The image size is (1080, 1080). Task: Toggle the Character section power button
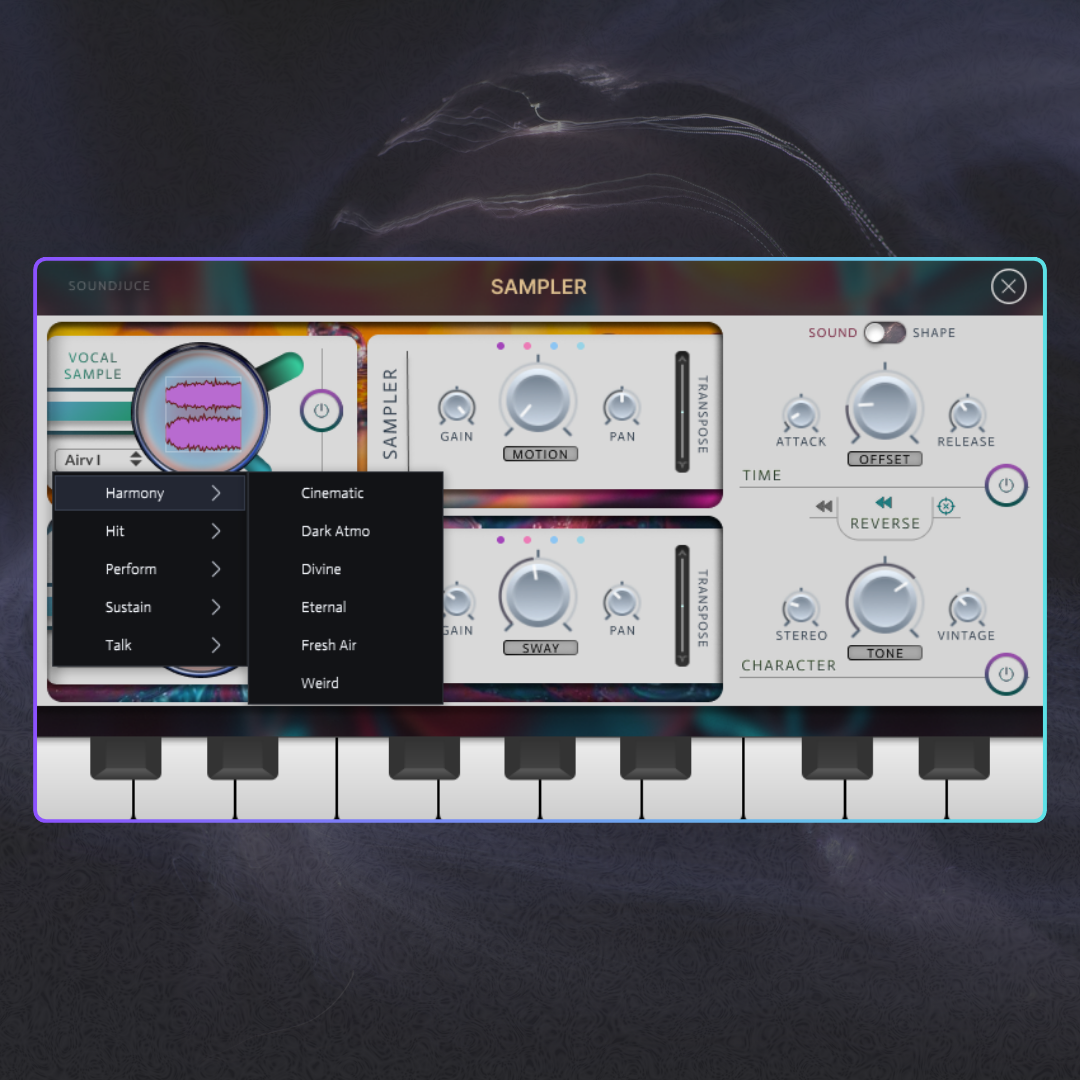(x=1006, y=674)
